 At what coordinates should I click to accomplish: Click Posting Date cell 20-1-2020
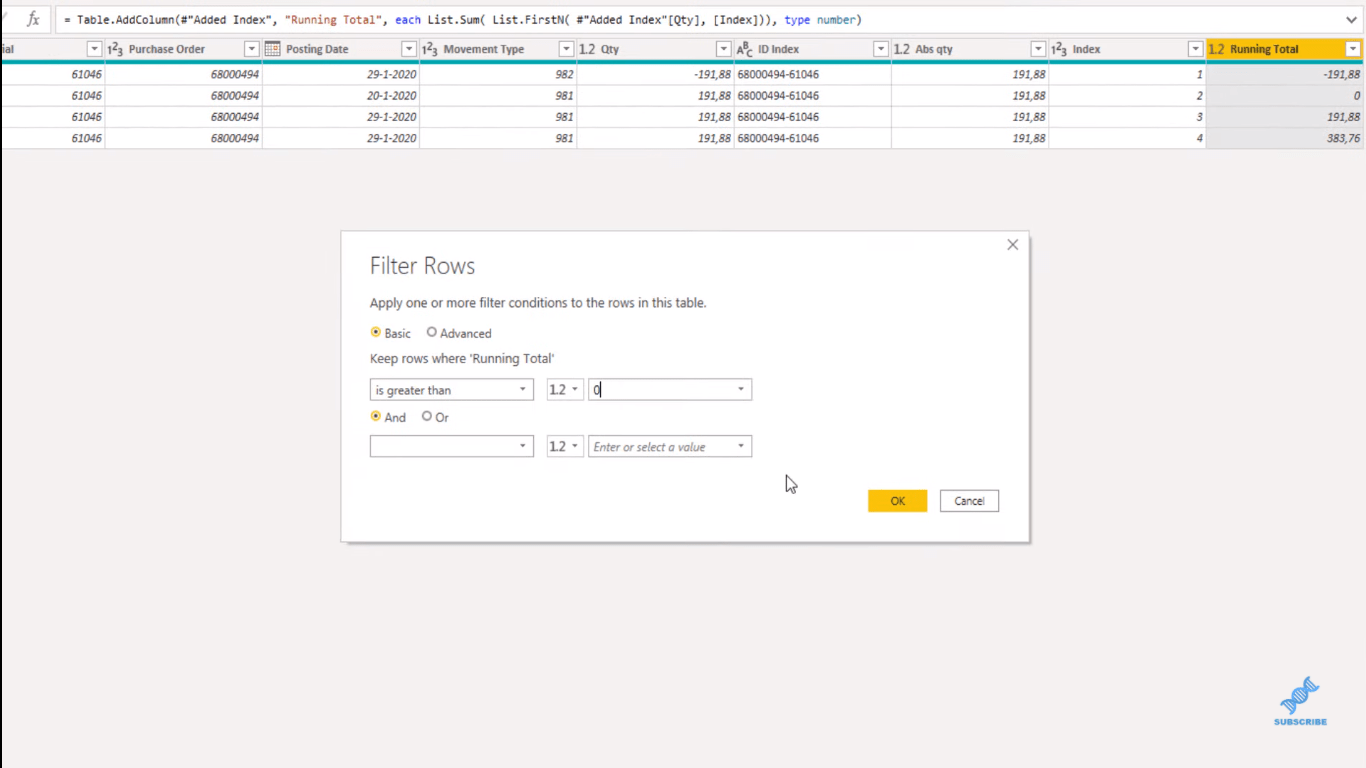(x=341, y=96)
